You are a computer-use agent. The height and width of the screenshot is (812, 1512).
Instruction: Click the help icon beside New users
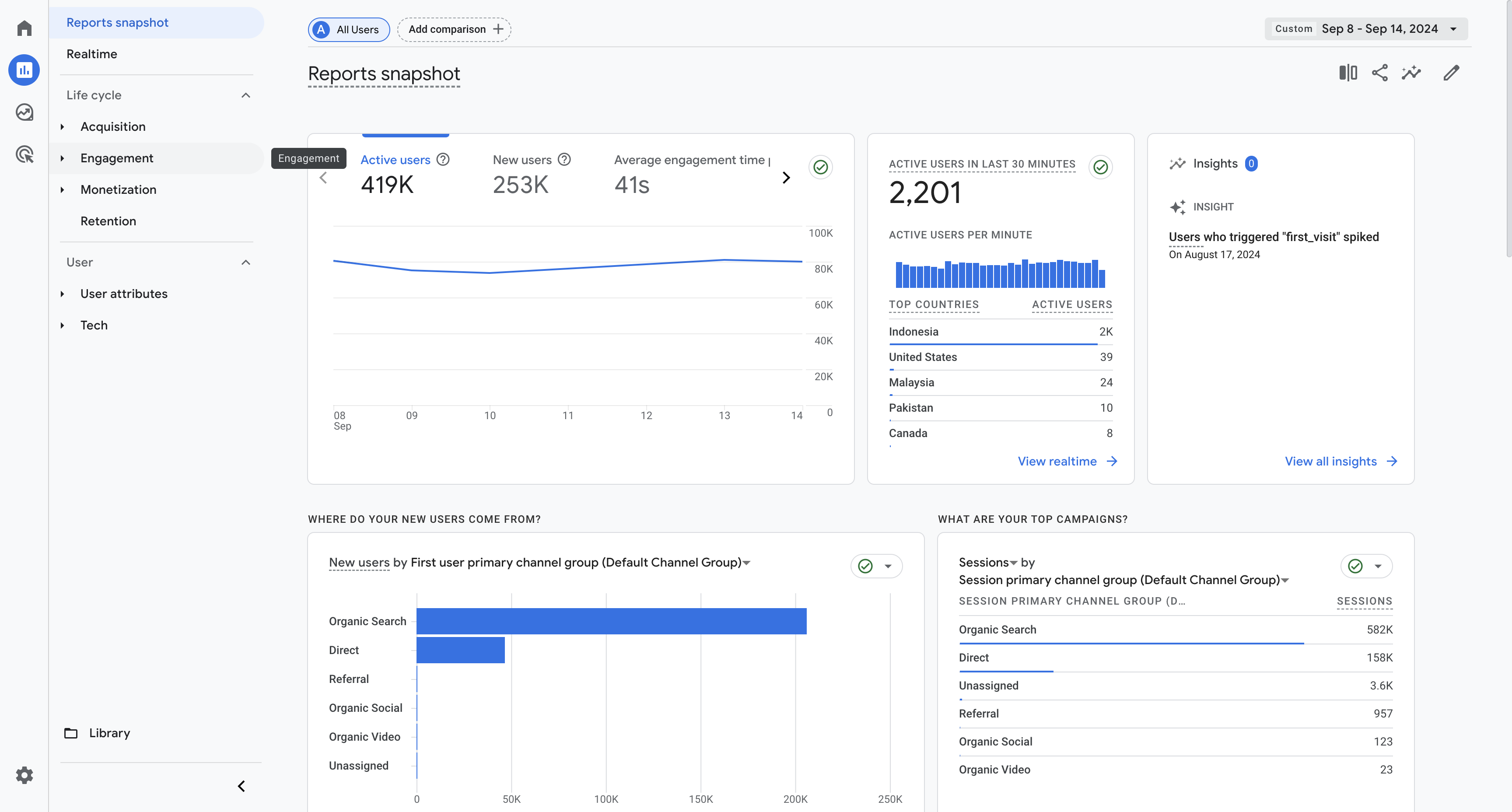click(x=564, y=160)
